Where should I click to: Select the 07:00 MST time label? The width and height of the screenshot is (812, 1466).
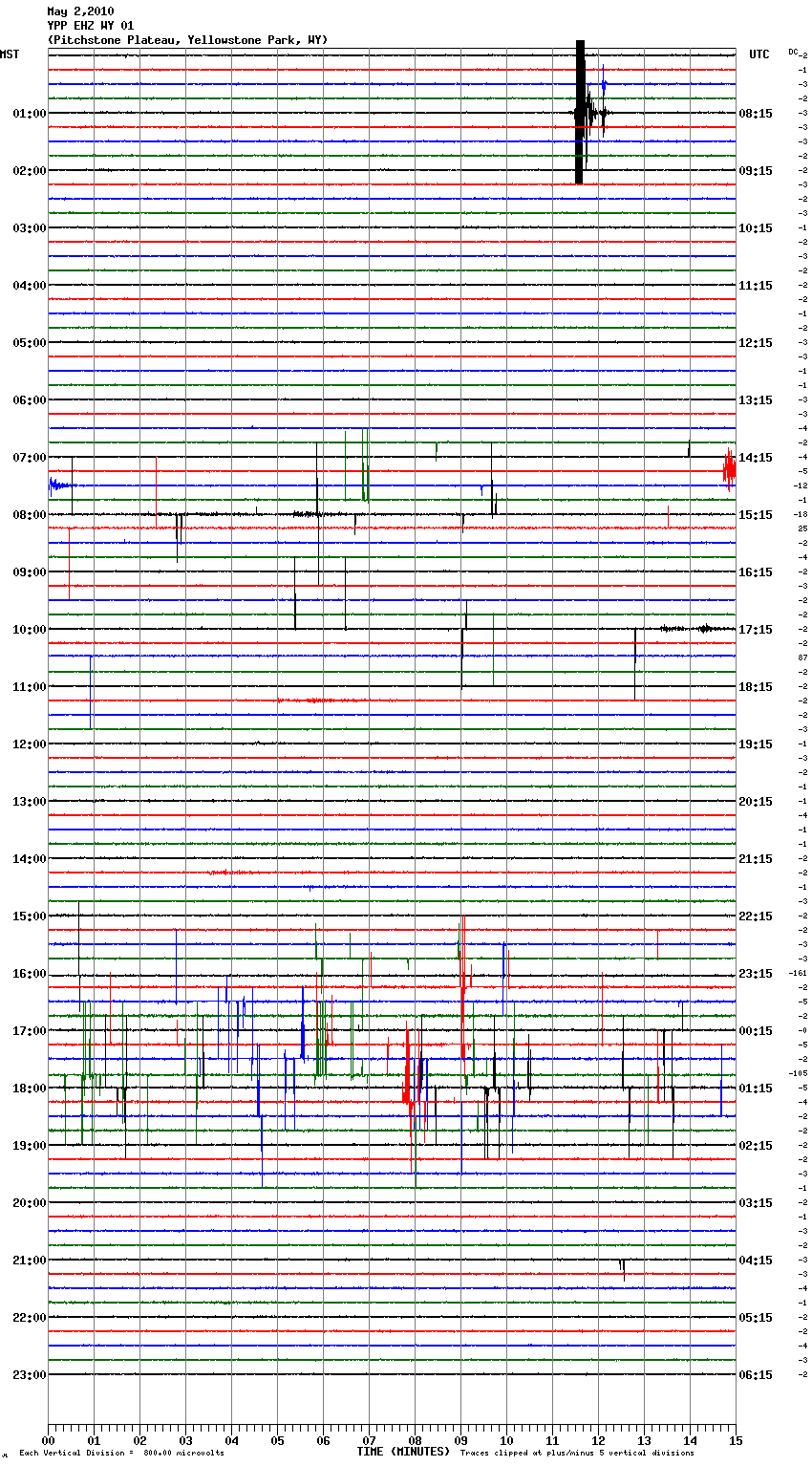29,458
